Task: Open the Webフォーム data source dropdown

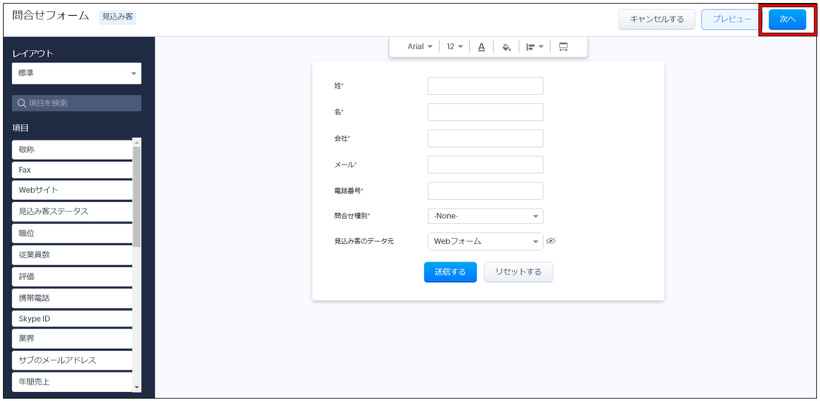Action: [x=485, y=241]
